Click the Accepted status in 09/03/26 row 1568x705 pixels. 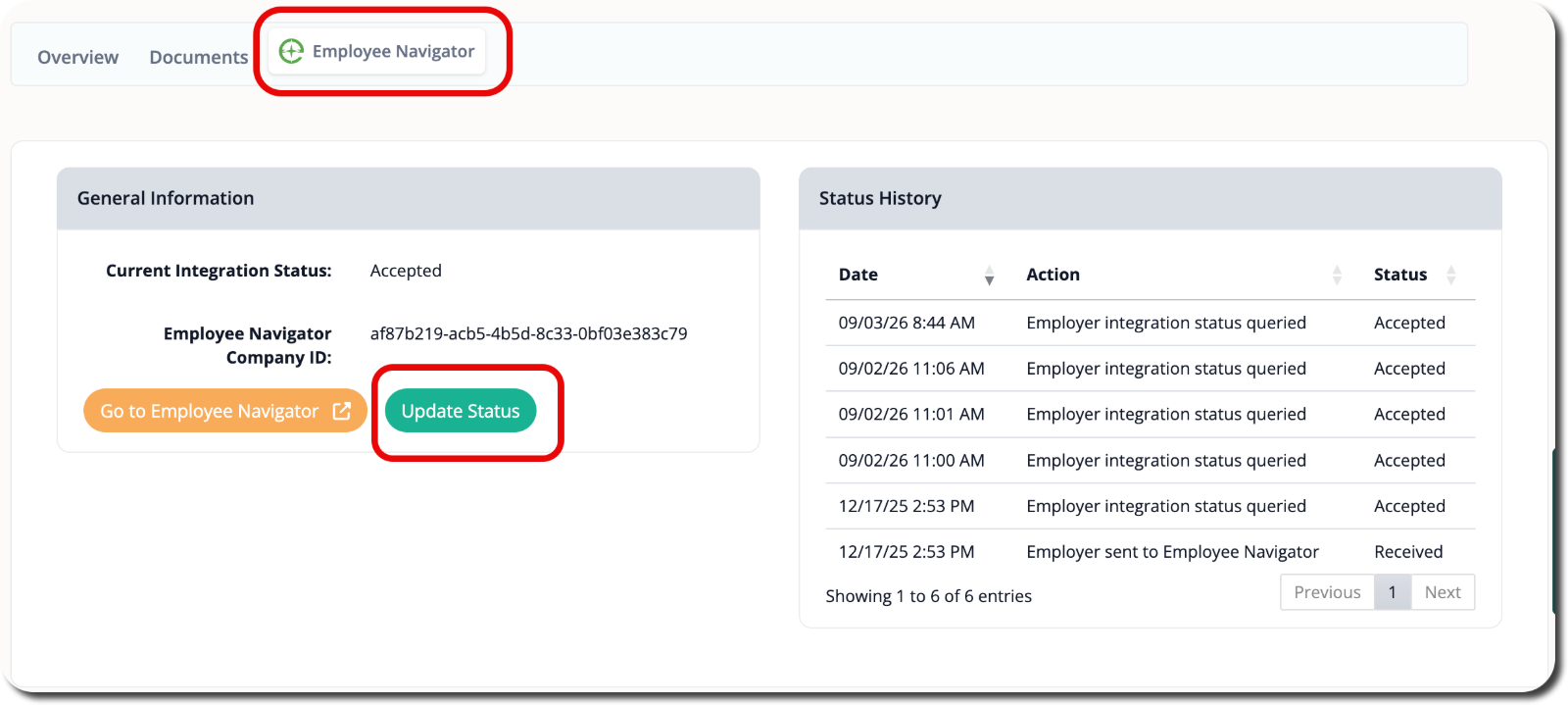pyautogui.click(x=1409, y=323)
